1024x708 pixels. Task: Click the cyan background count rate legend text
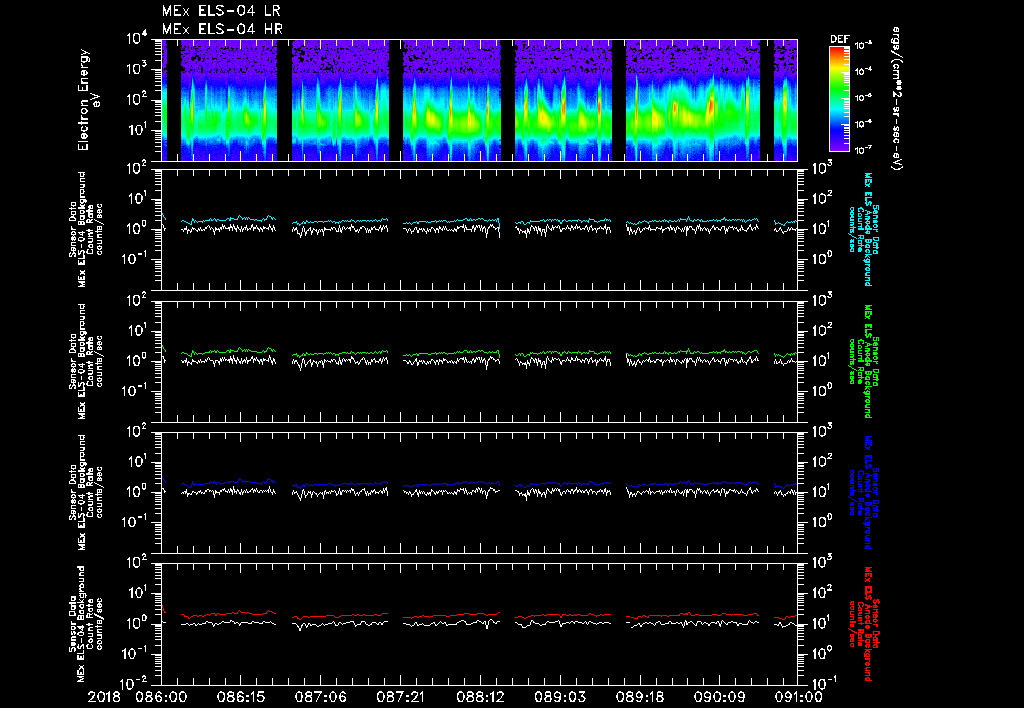pos(867,228)
